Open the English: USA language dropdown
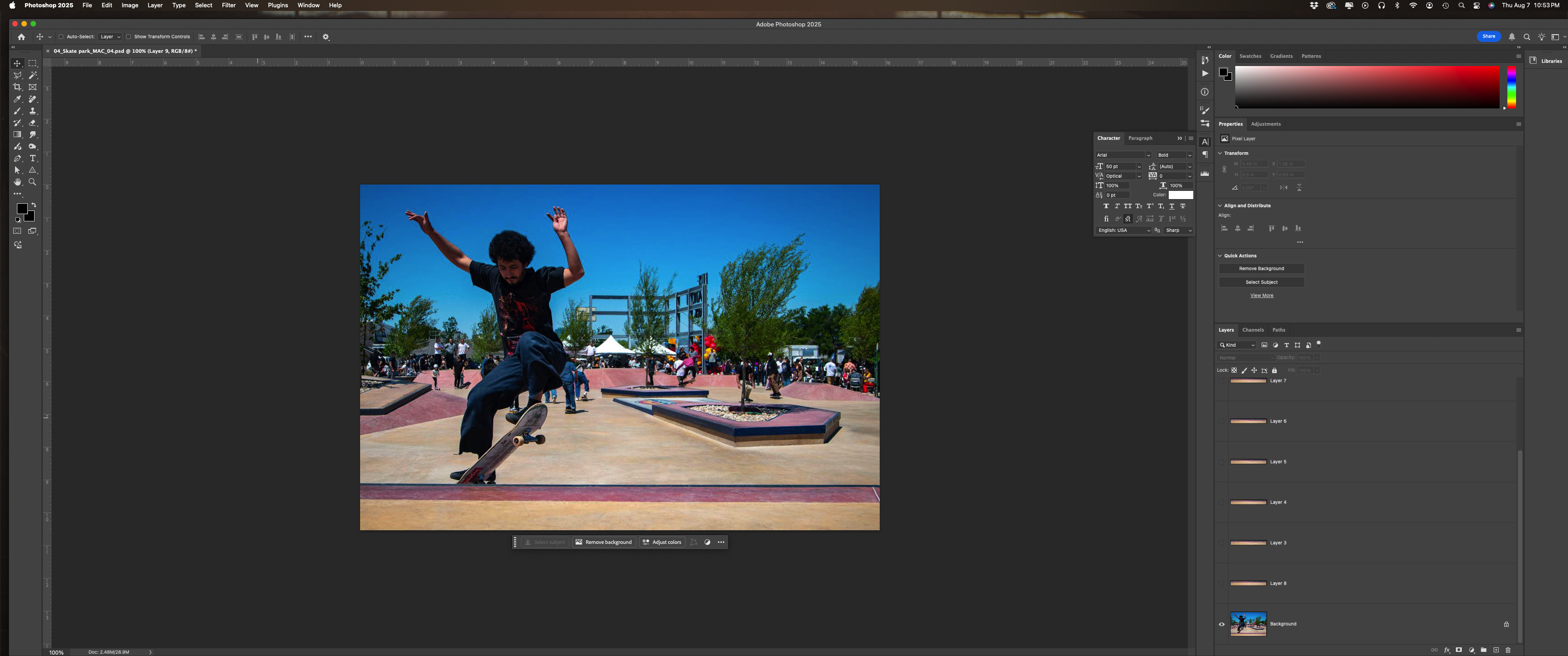This screenshot has width=1568, height=656. [1124, 231]
